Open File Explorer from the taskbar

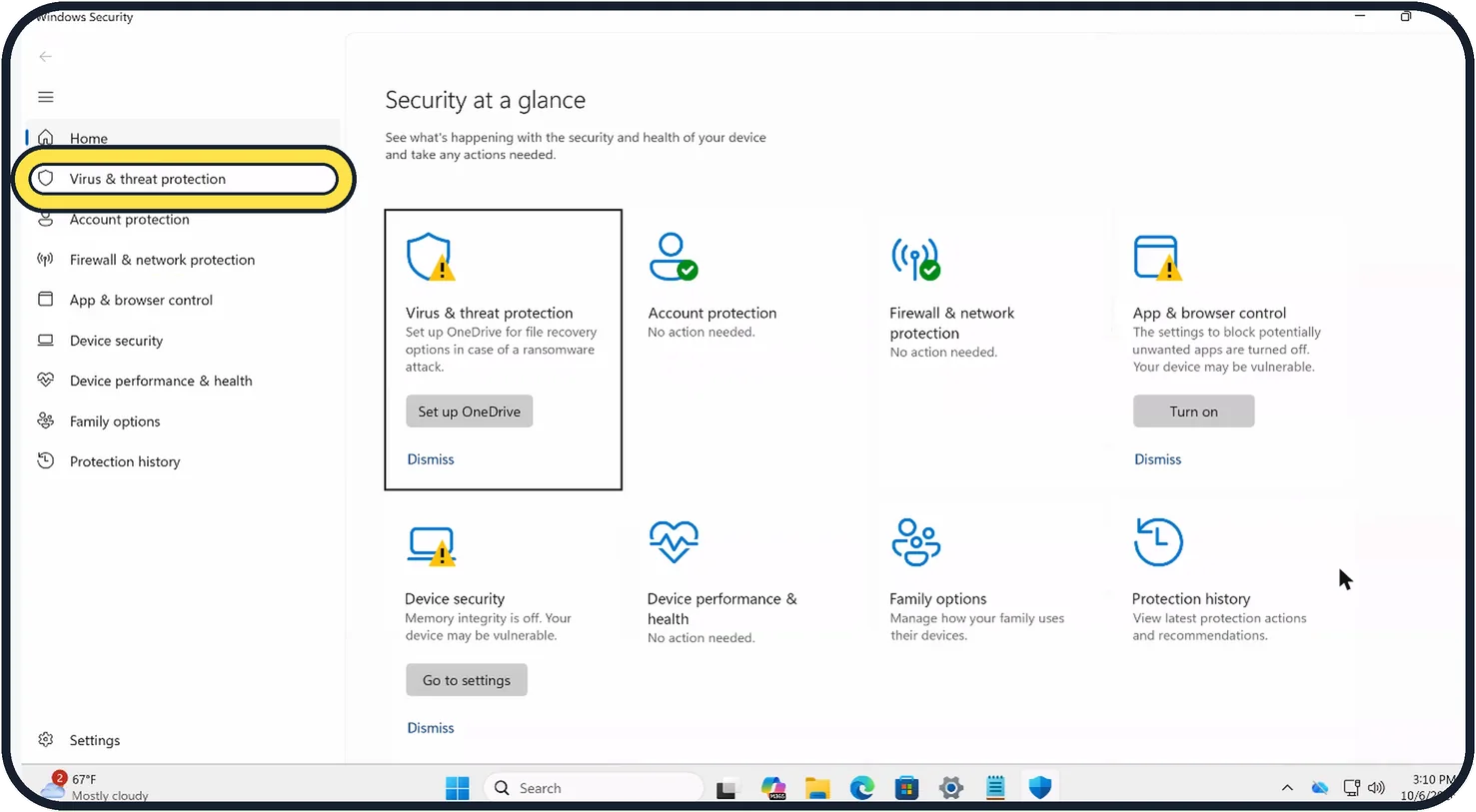coord(817,789)
